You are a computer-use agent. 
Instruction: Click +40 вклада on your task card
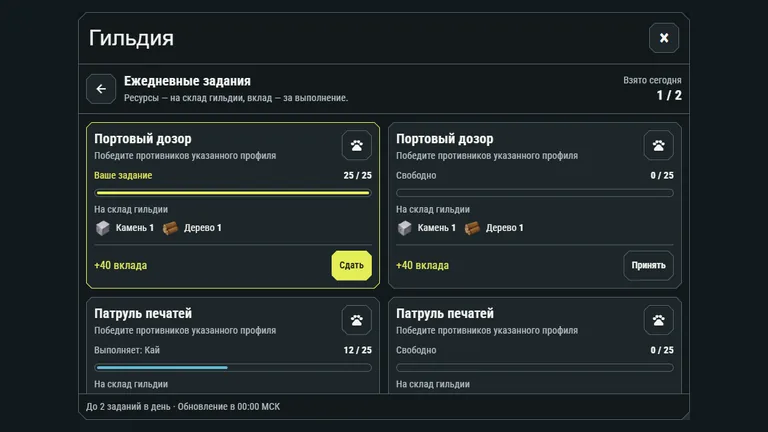tap(120, 265)
